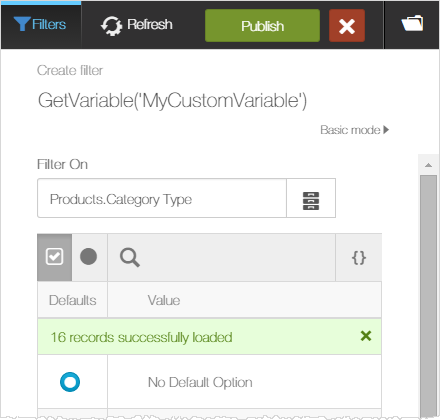440x420 pixels.
Task: Select the single-select radio mode icon
Action: tap(89, 256)
